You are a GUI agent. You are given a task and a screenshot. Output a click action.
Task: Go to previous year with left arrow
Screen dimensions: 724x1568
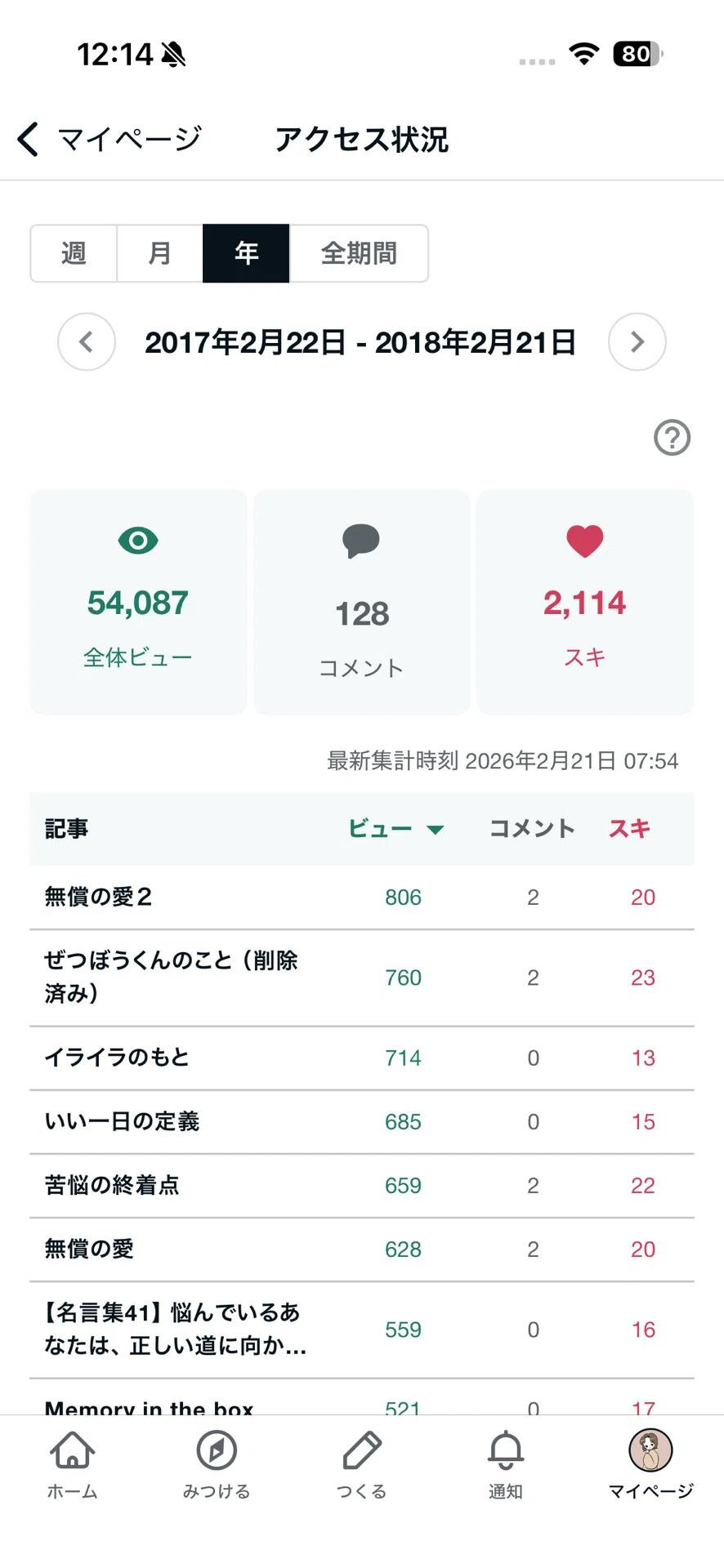pos(87,341)
